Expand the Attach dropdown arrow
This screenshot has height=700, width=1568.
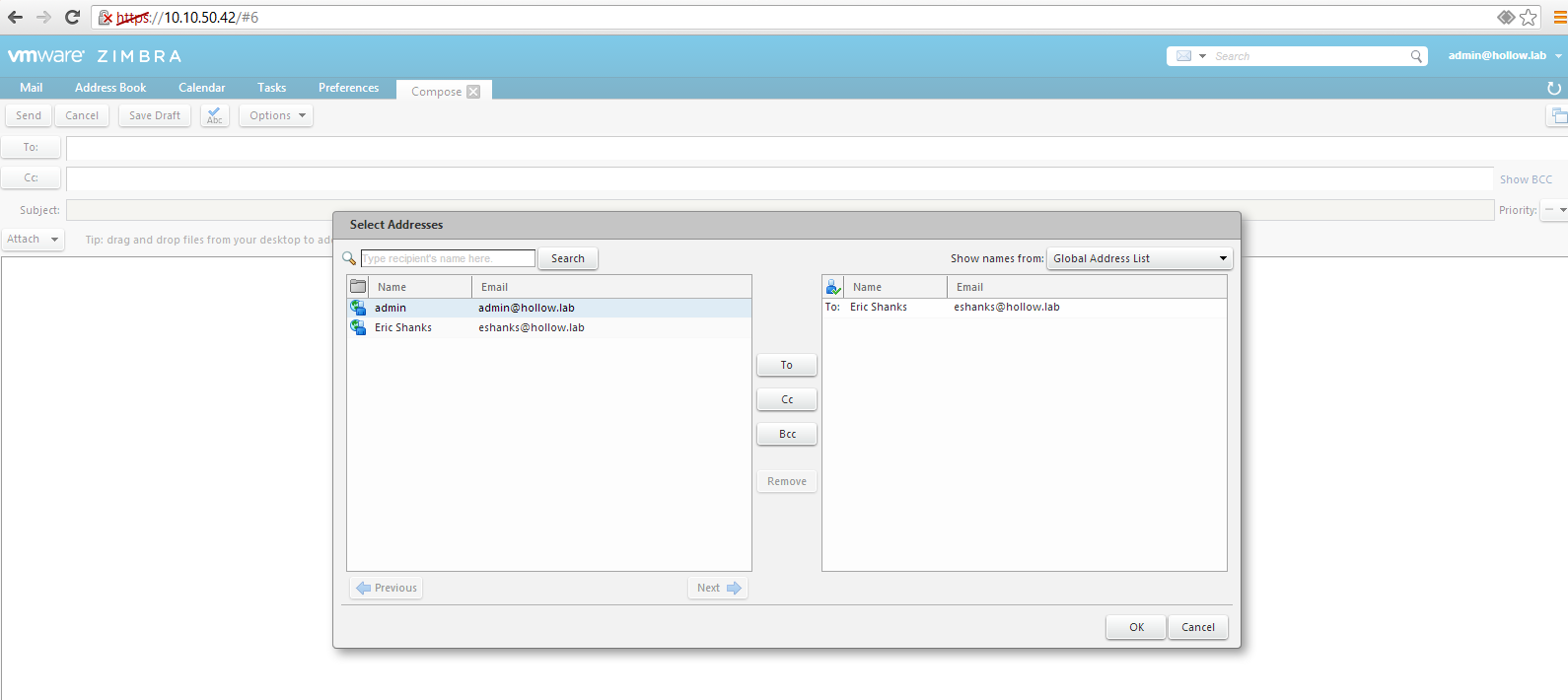pos(54,240)
